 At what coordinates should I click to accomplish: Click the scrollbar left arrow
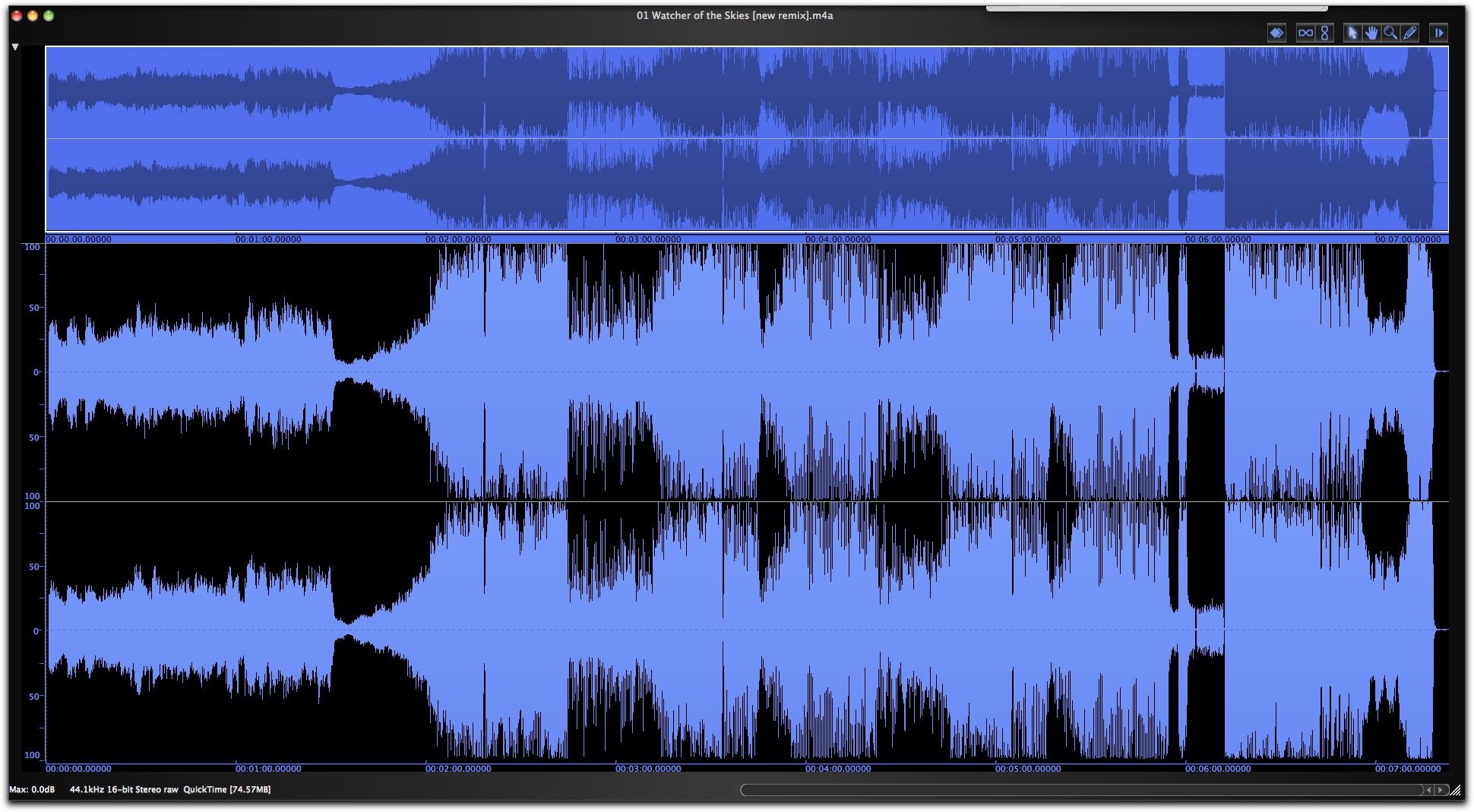coord(1429,790)
